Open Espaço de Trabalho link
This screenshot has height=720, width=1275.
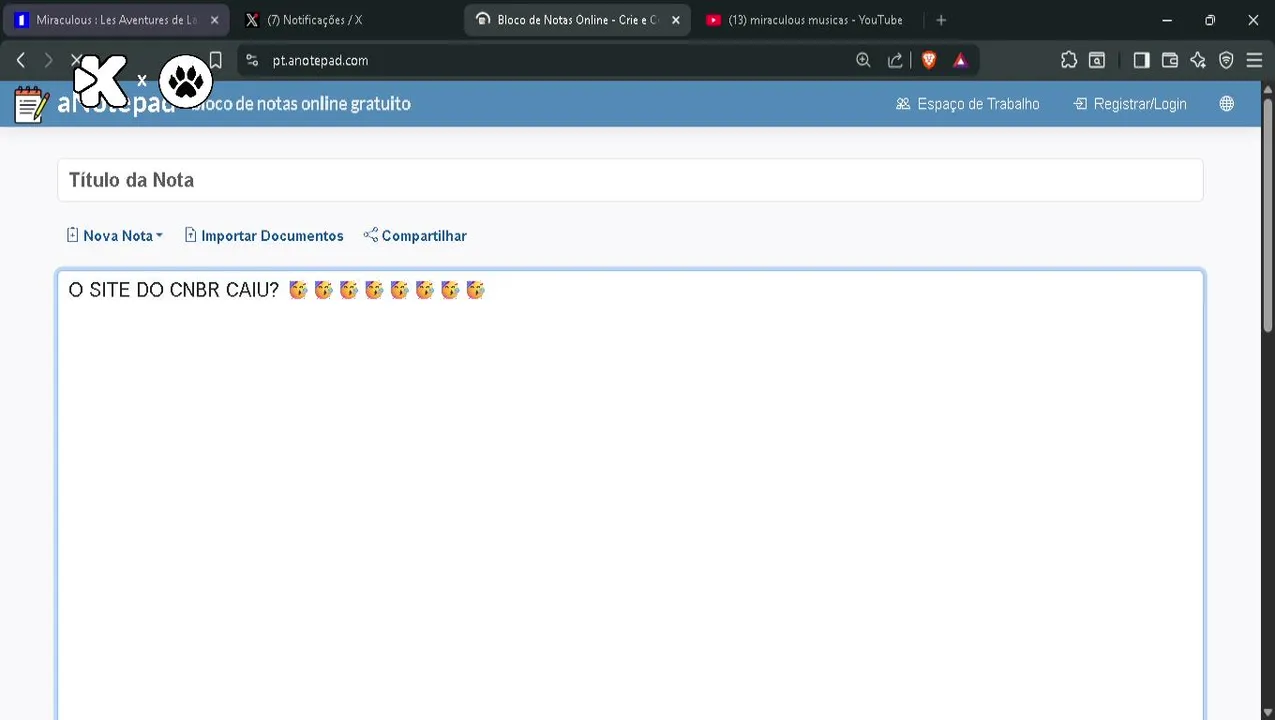[x=967, y=104]
